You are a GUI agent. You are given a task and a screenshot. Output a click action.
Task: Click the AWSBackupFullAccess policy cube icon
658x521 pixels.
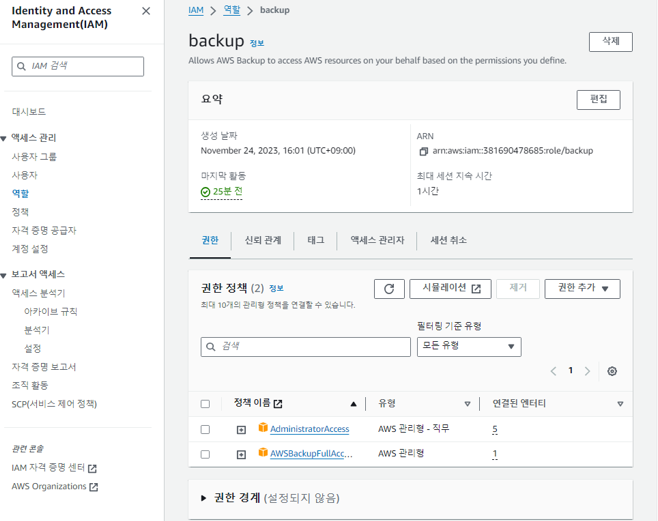coord(263,452)
